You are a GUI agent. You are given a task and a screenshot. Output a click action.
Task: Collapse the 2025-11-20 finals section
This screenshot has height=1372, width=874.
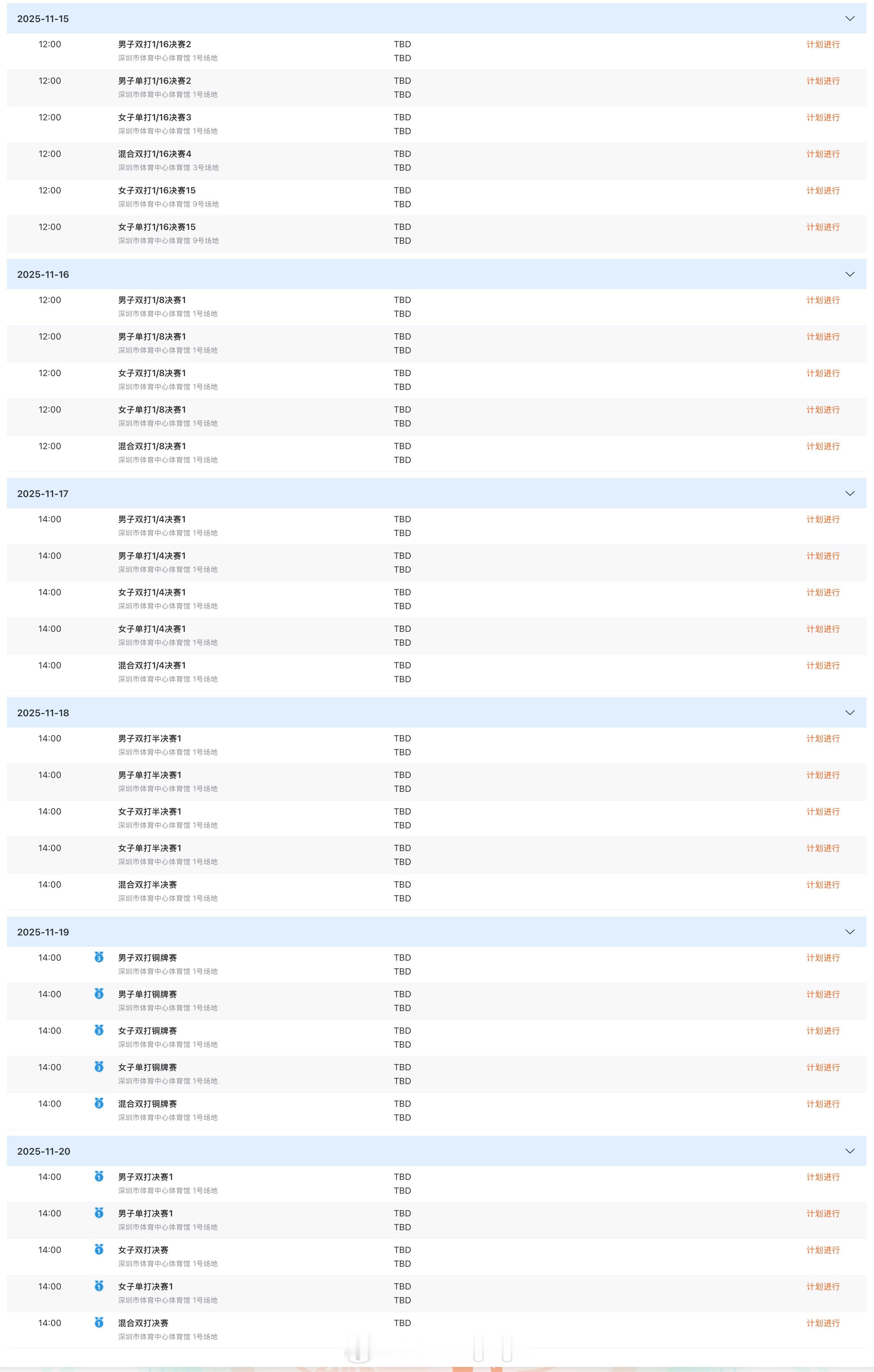tap(849, 1151)
